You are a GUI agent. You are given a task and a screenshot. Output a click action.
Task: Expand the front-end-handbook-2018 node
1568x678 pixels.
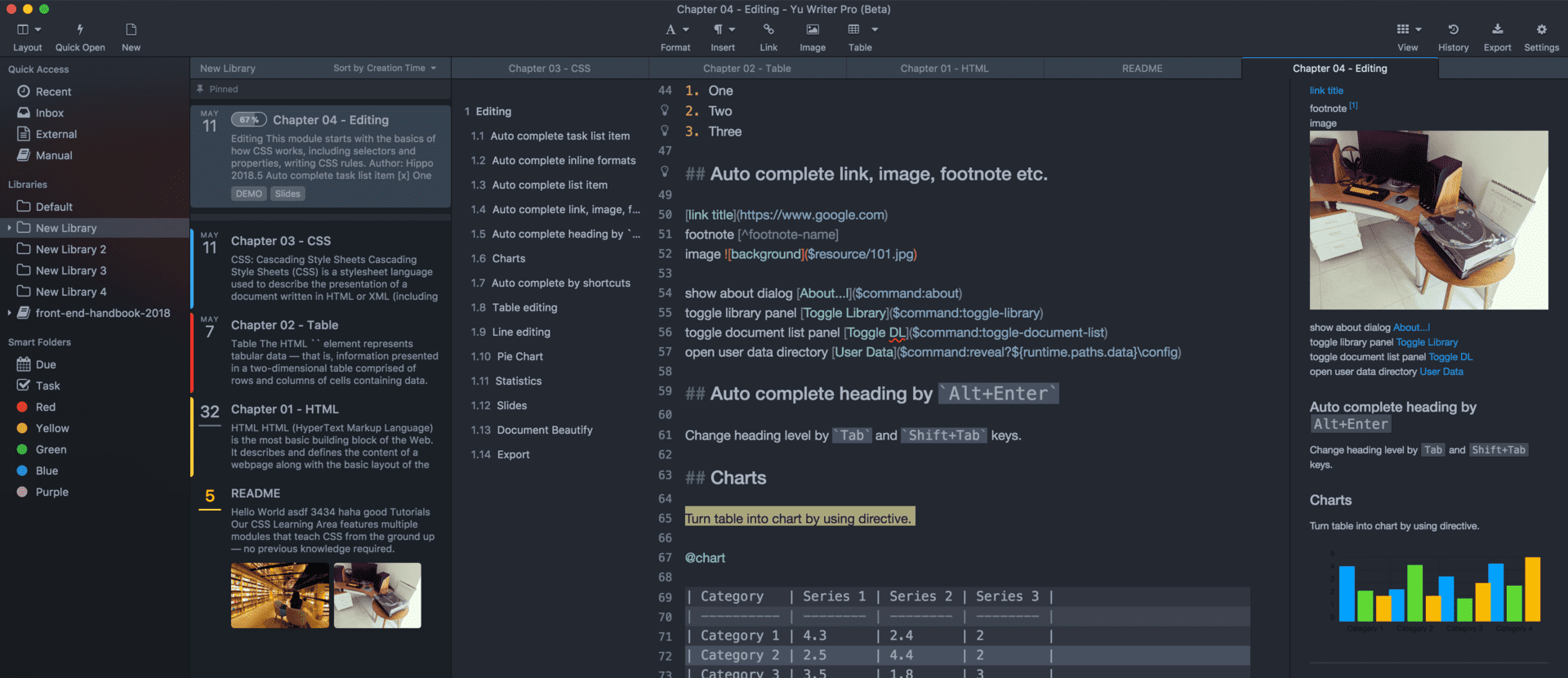[x=9, y=313]
